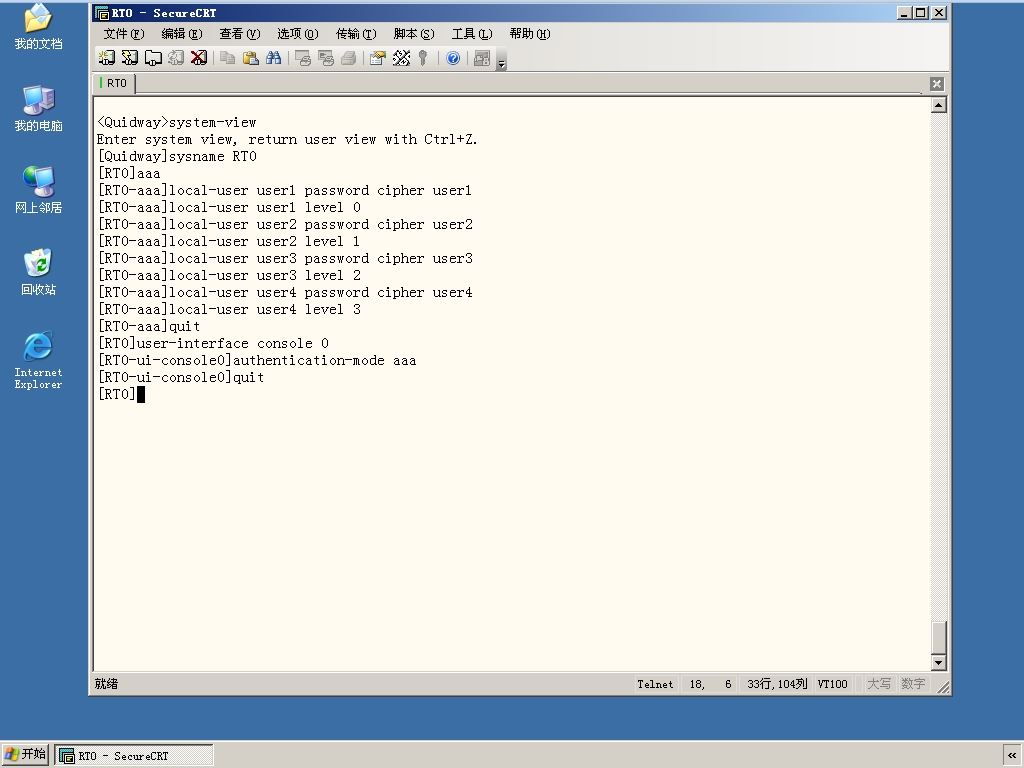This screenshot has width=1024, height=768.
Task: Click the terminal cursor at [RT0] prompt
Action: (141, 394)
